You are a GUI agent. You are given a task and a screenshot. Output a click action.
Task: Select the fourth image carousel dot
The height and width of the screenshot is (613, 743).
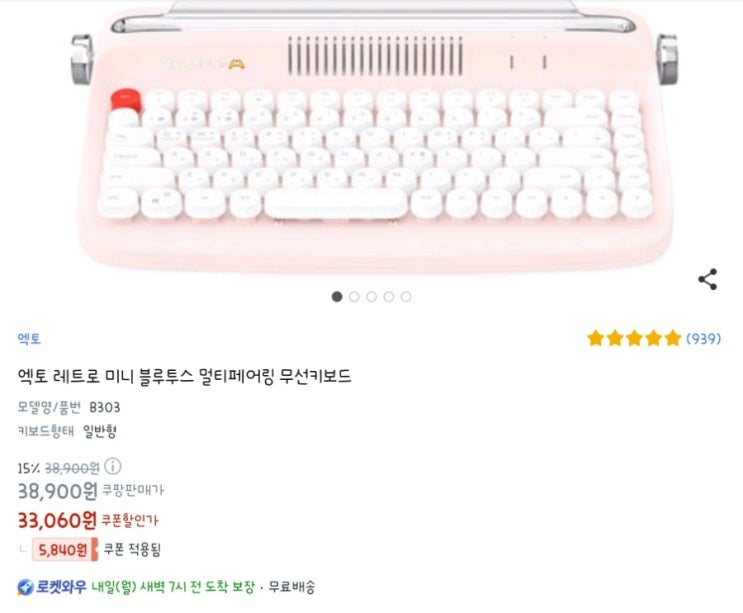click(389, 297)
